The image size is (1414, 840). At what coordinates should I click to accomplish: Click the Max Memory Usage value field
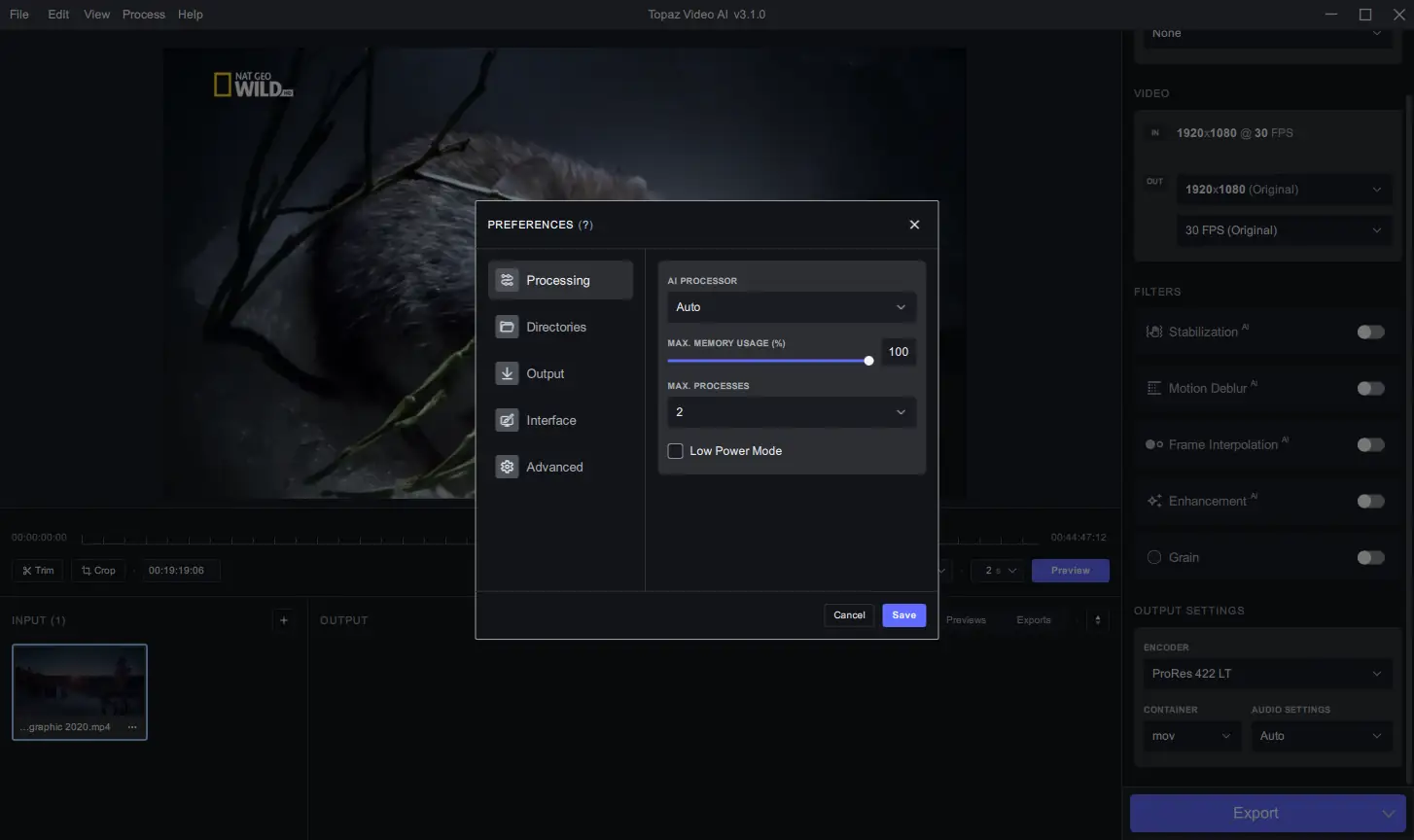[899, 352]
